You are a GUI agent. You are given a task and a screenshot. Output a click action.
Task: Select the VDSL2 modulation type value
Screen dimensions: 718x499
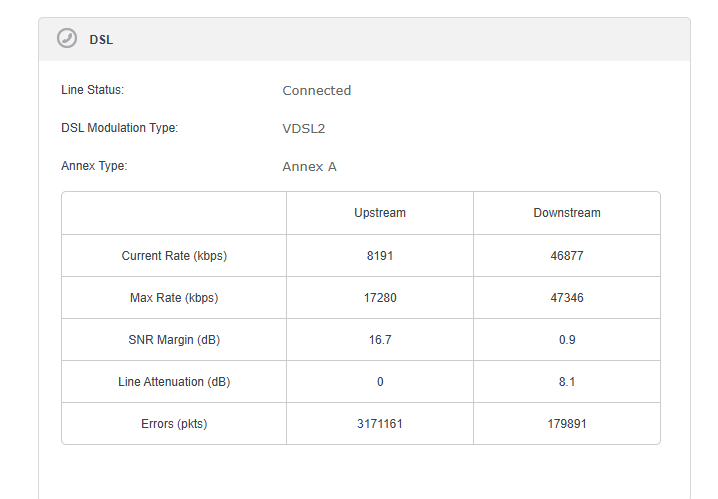click(304, 128)
